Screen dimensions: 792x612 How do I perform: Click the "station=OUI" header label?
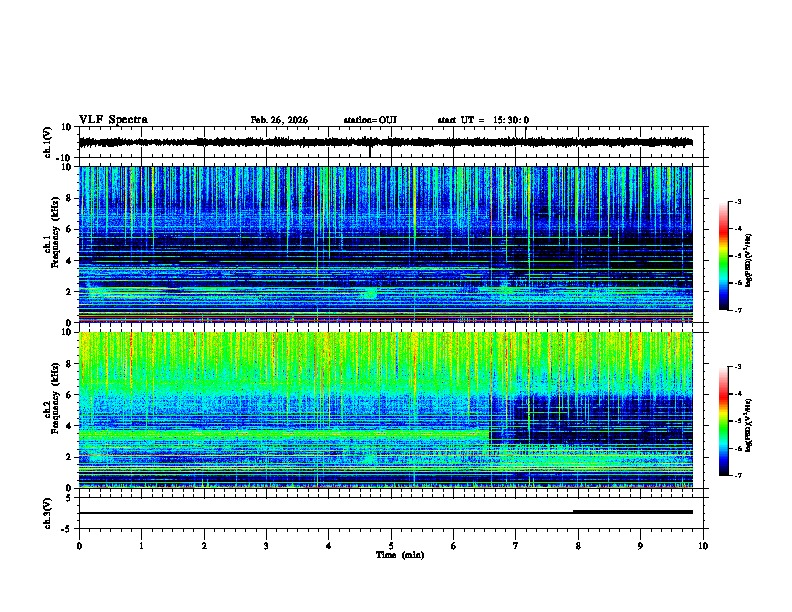(370, 120)
